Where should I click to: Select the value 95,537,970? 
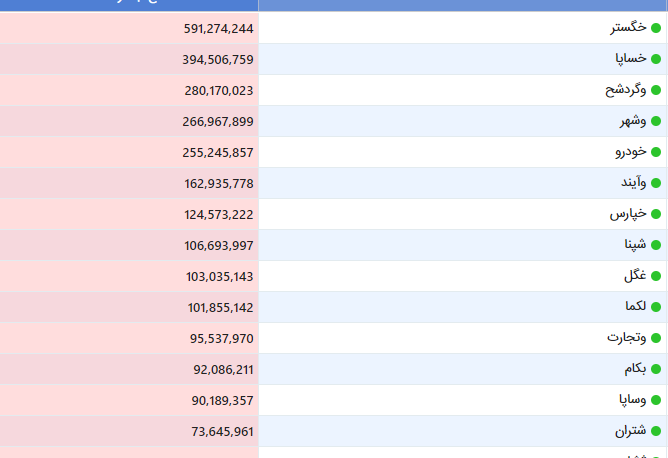(222, 339)
